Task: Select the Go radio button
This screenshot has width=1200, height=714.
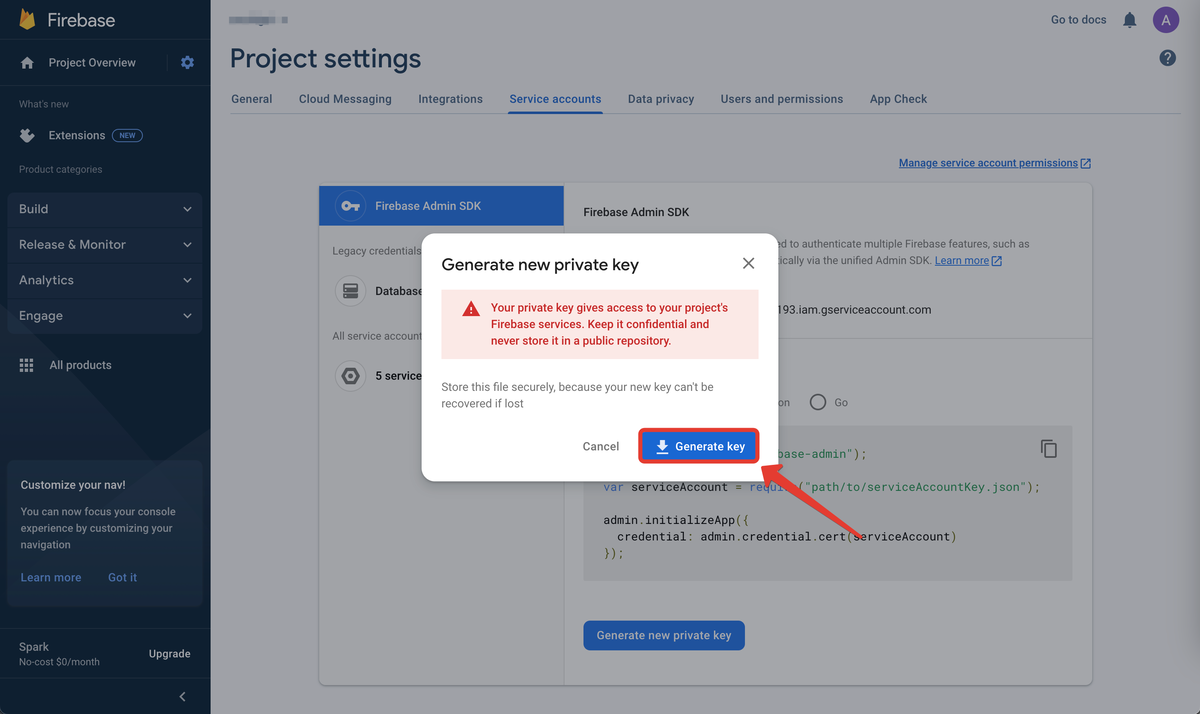Action: (x=818, y=402)
